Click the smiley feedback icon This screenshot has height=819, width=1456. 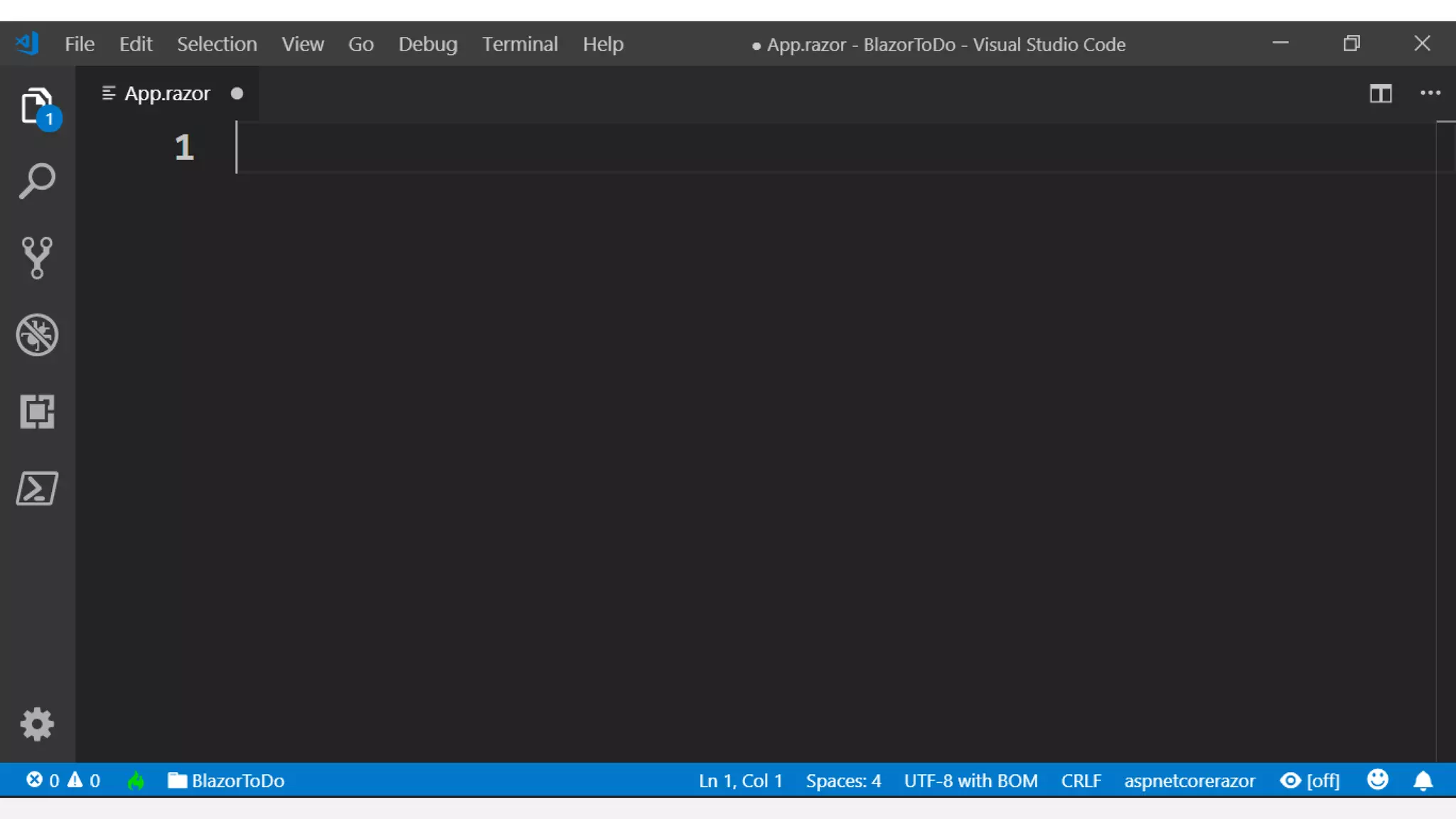[1377, 780]
